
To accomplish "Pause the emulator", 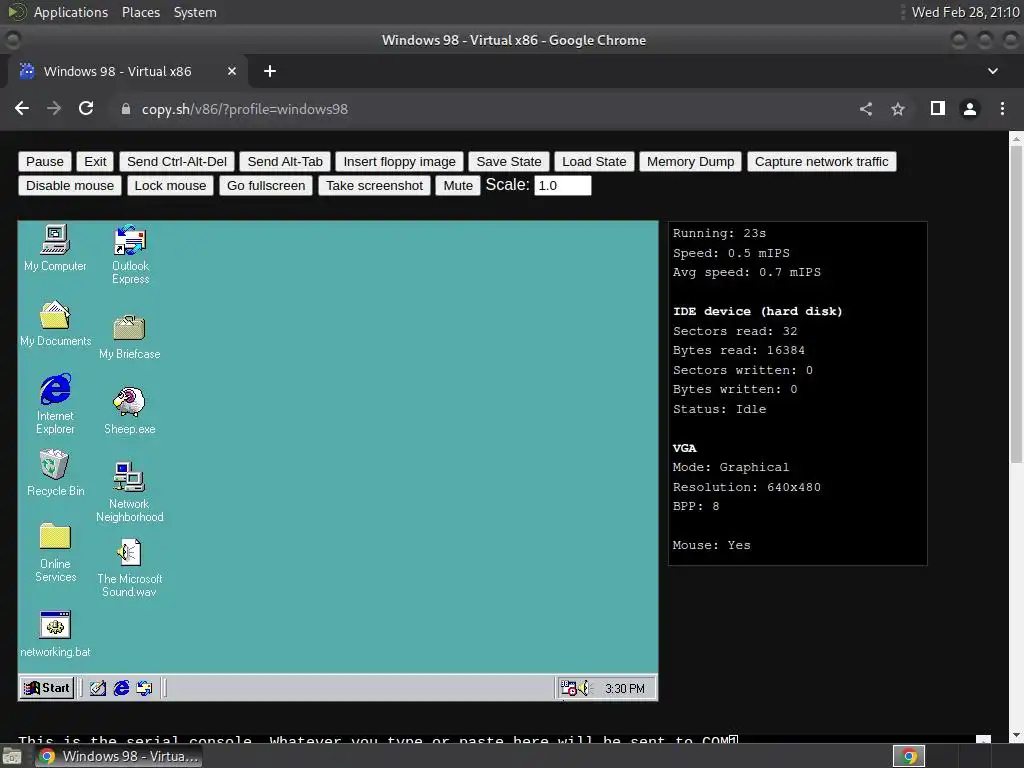I will (x=45, y=161).
